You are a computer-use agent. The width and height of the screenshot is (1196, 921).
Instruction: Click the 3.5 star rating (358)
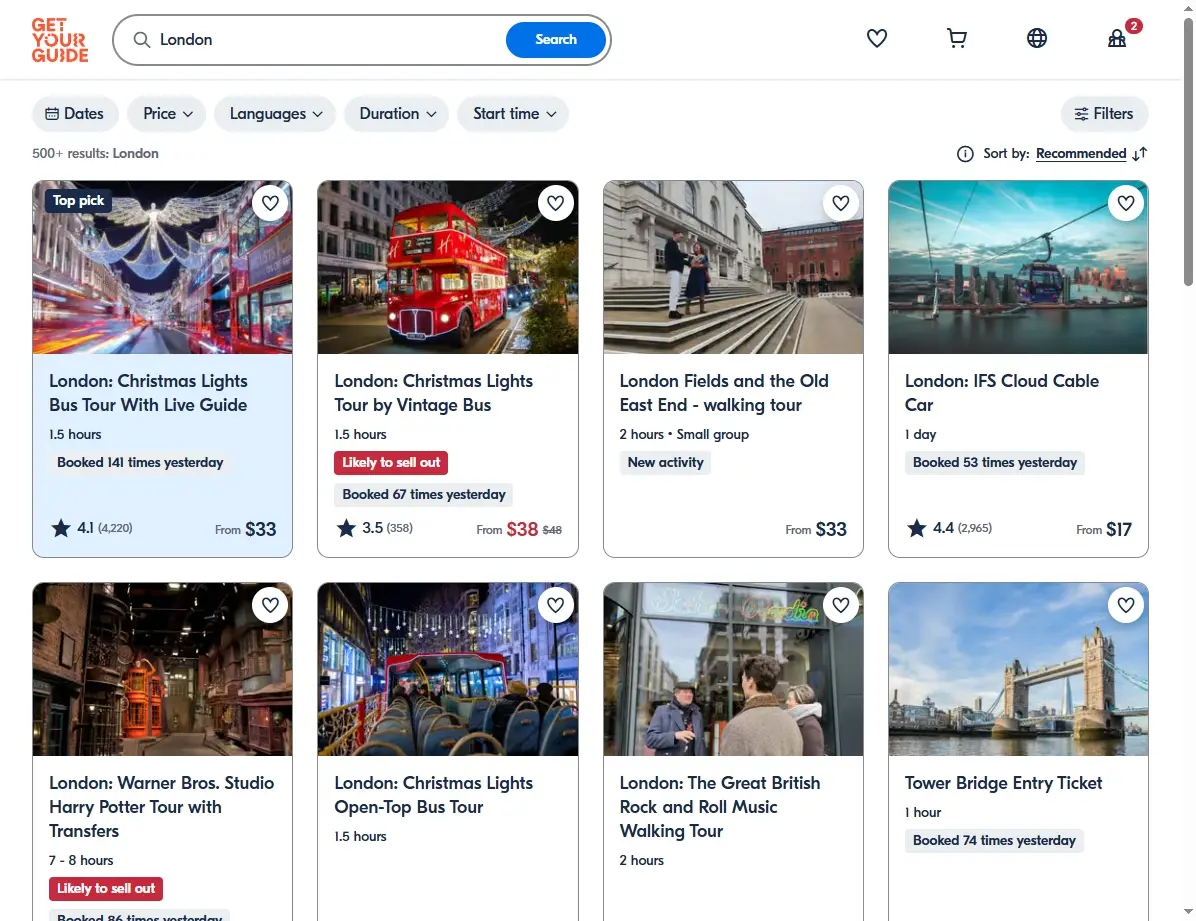coord(375,528)
